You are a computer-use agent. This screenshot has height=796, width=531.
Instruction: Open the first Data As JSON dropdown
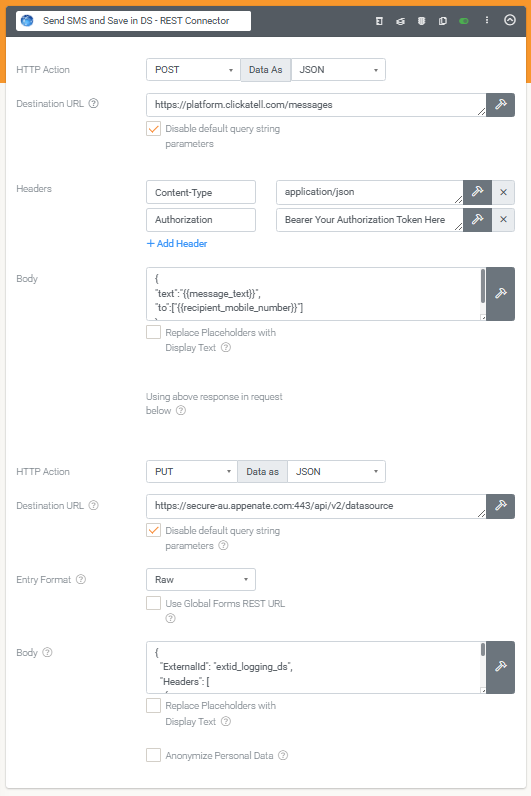point(338,70)
